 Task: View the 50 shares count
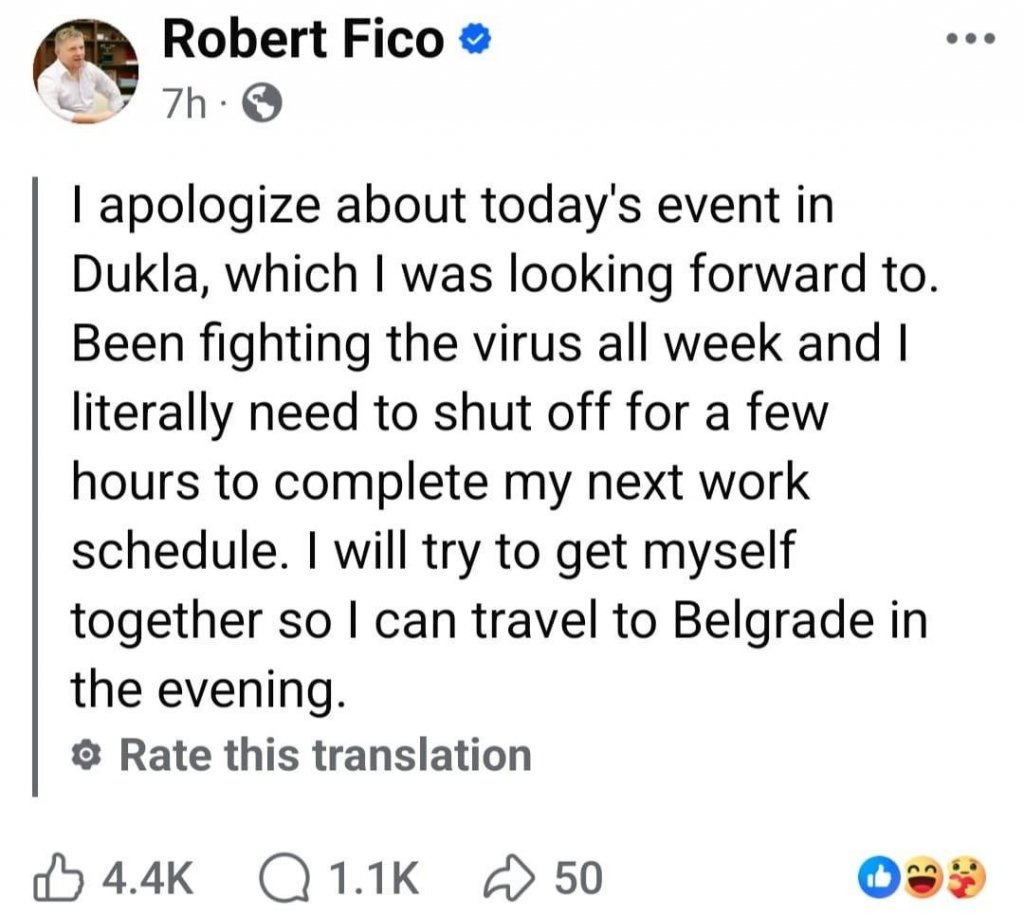pyautogui.click(x=579, y=878)
